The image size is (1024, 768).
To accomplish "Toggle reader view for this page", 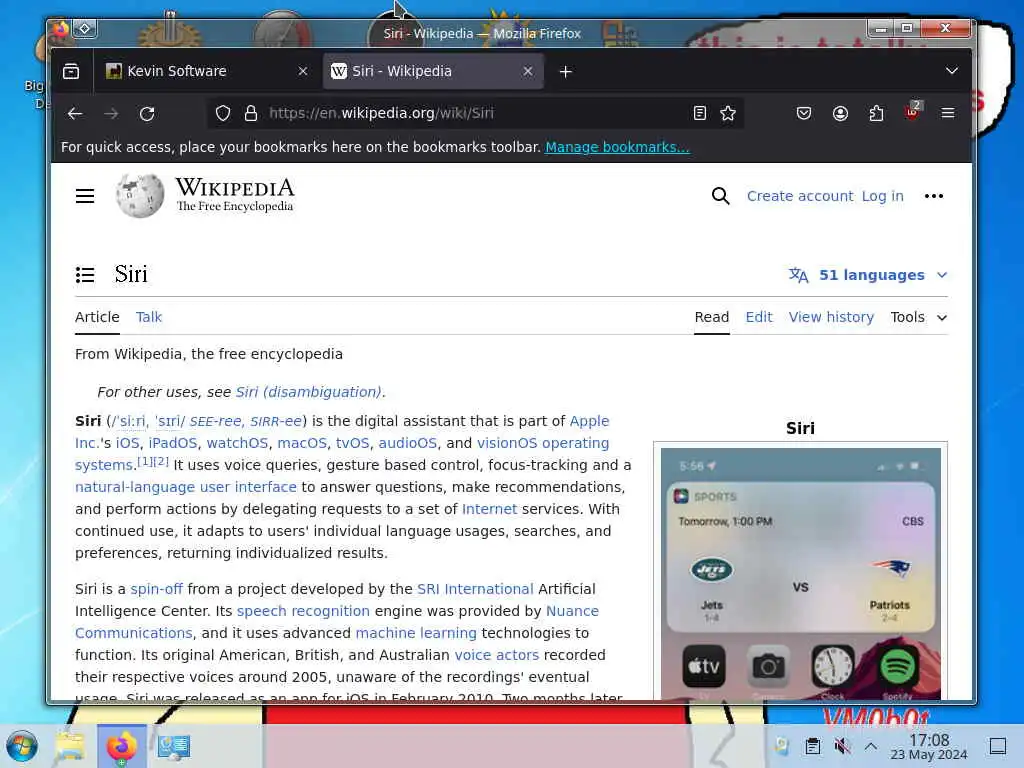I will point(699,114).
